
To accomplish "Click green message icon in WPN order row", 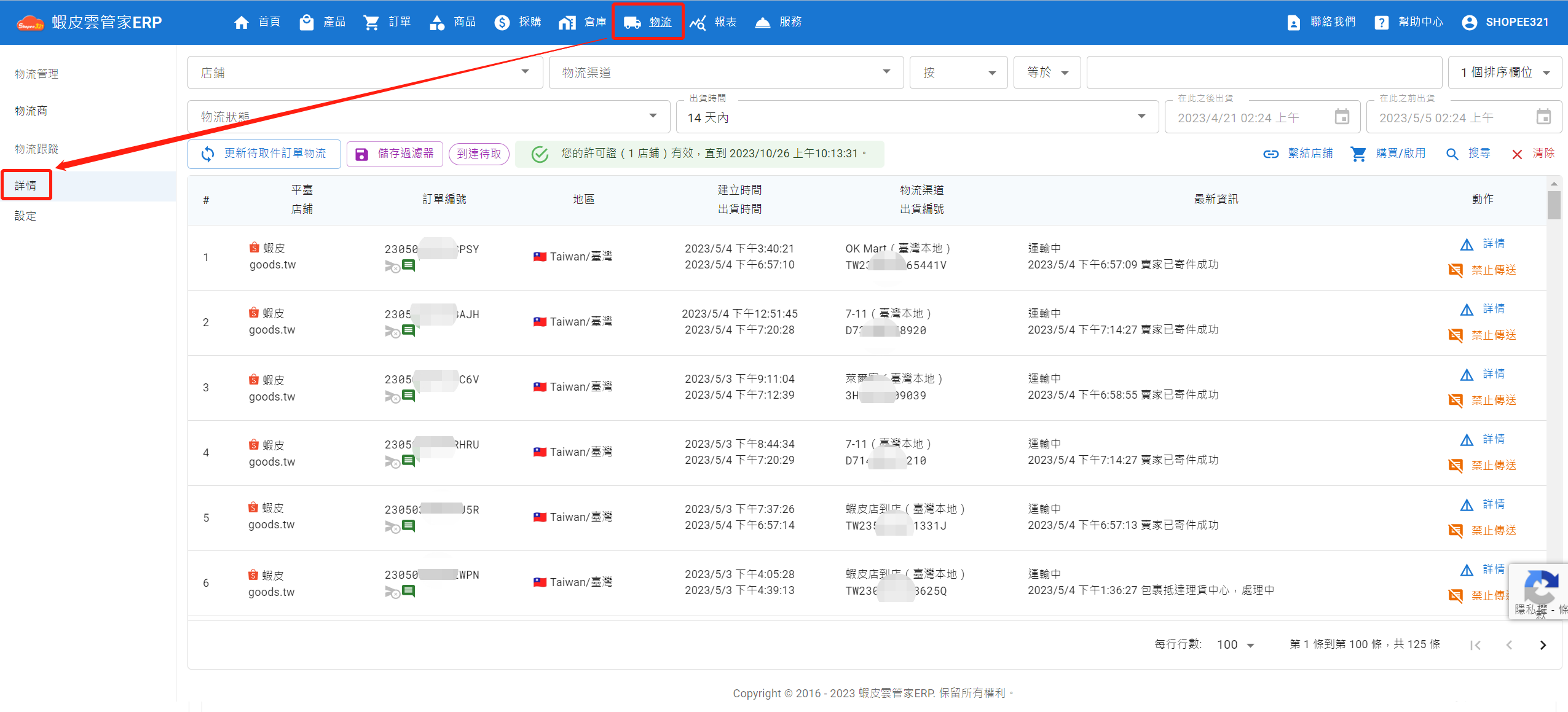I will click(x=408, y=591).
